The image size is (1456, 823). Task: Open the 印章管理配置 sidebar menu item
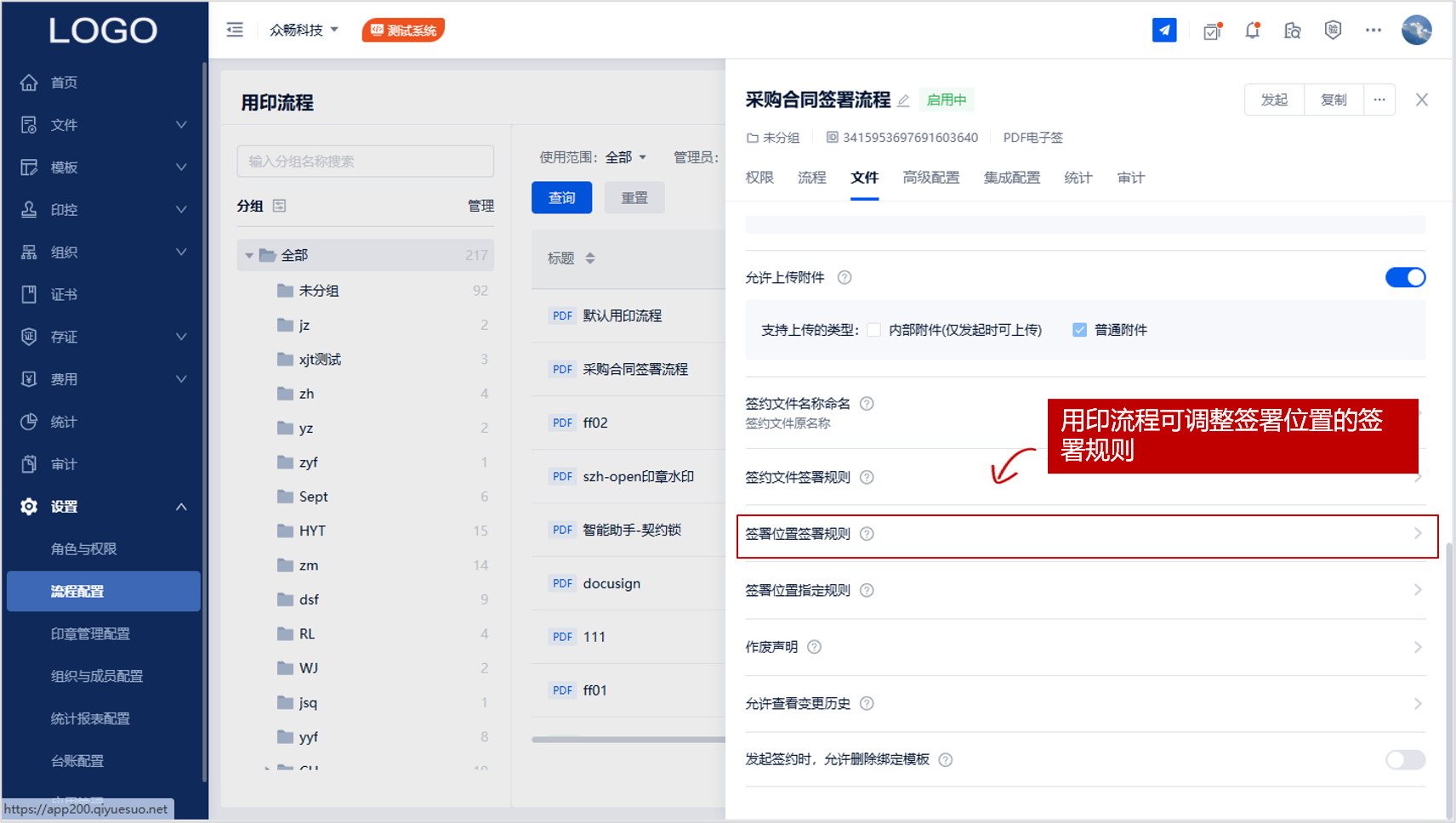[x=90, y=633]
